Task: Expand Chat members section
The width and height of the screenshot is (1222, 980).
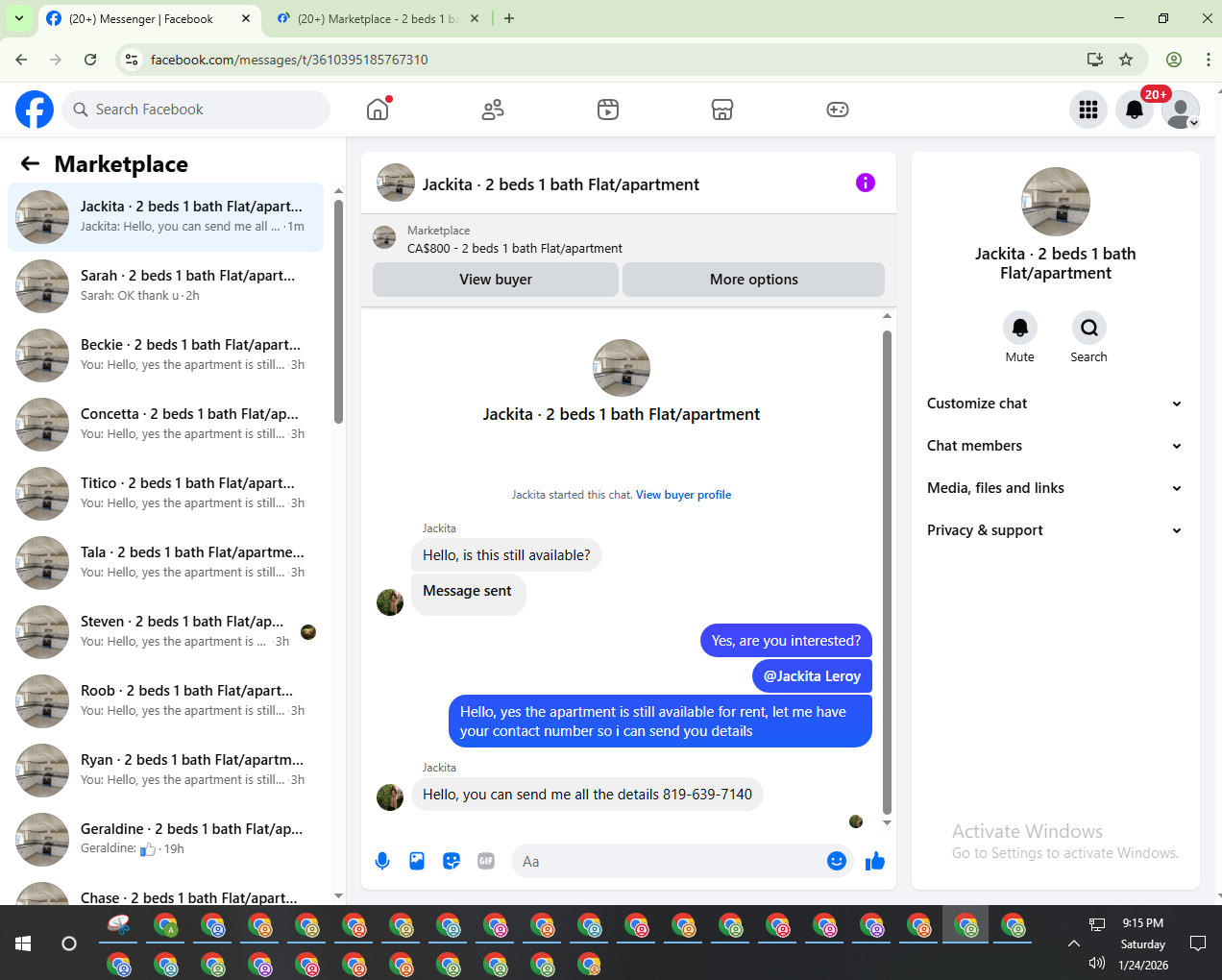Action: pyautogui.click(x=1056, y=446)
